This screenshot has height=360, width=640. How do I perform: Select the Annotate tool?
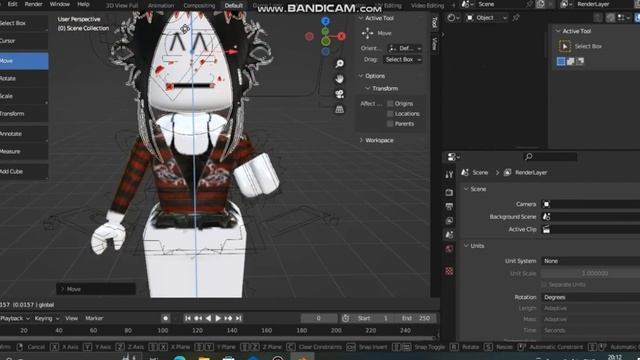pyautogui.click(x=24, y=133)
